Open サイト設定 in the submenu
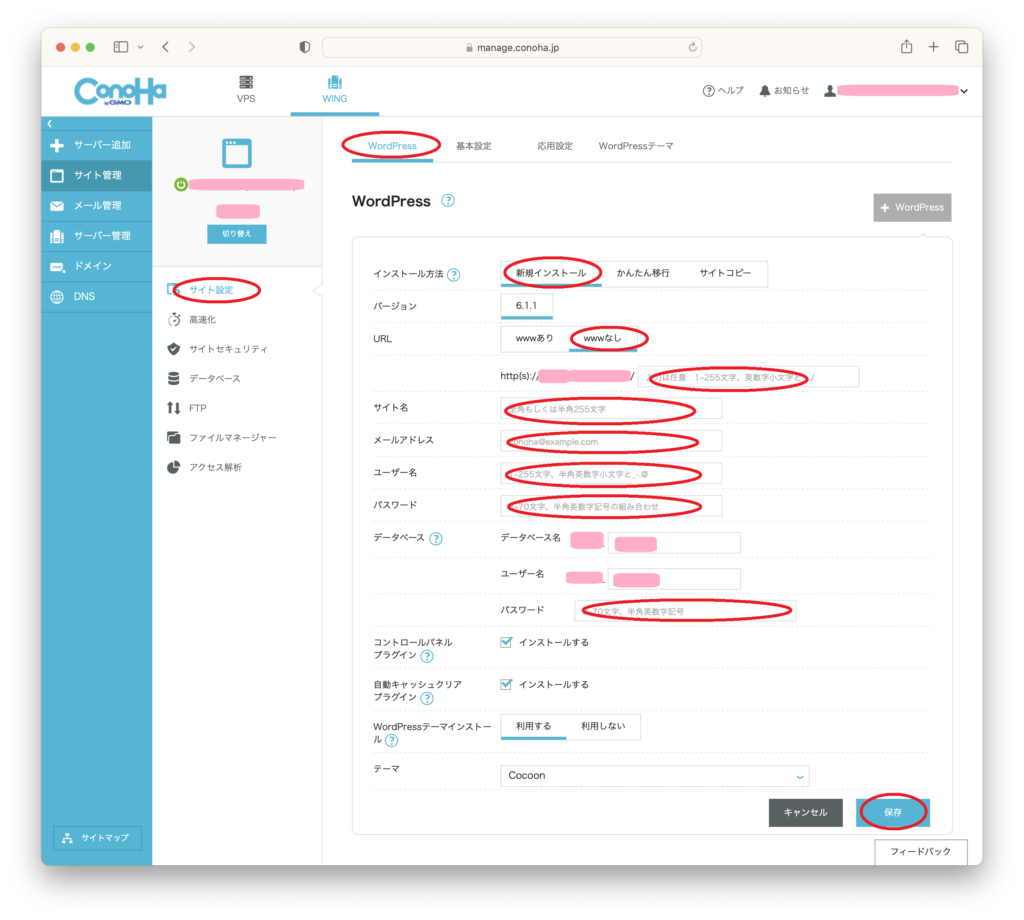 (211, 290)
